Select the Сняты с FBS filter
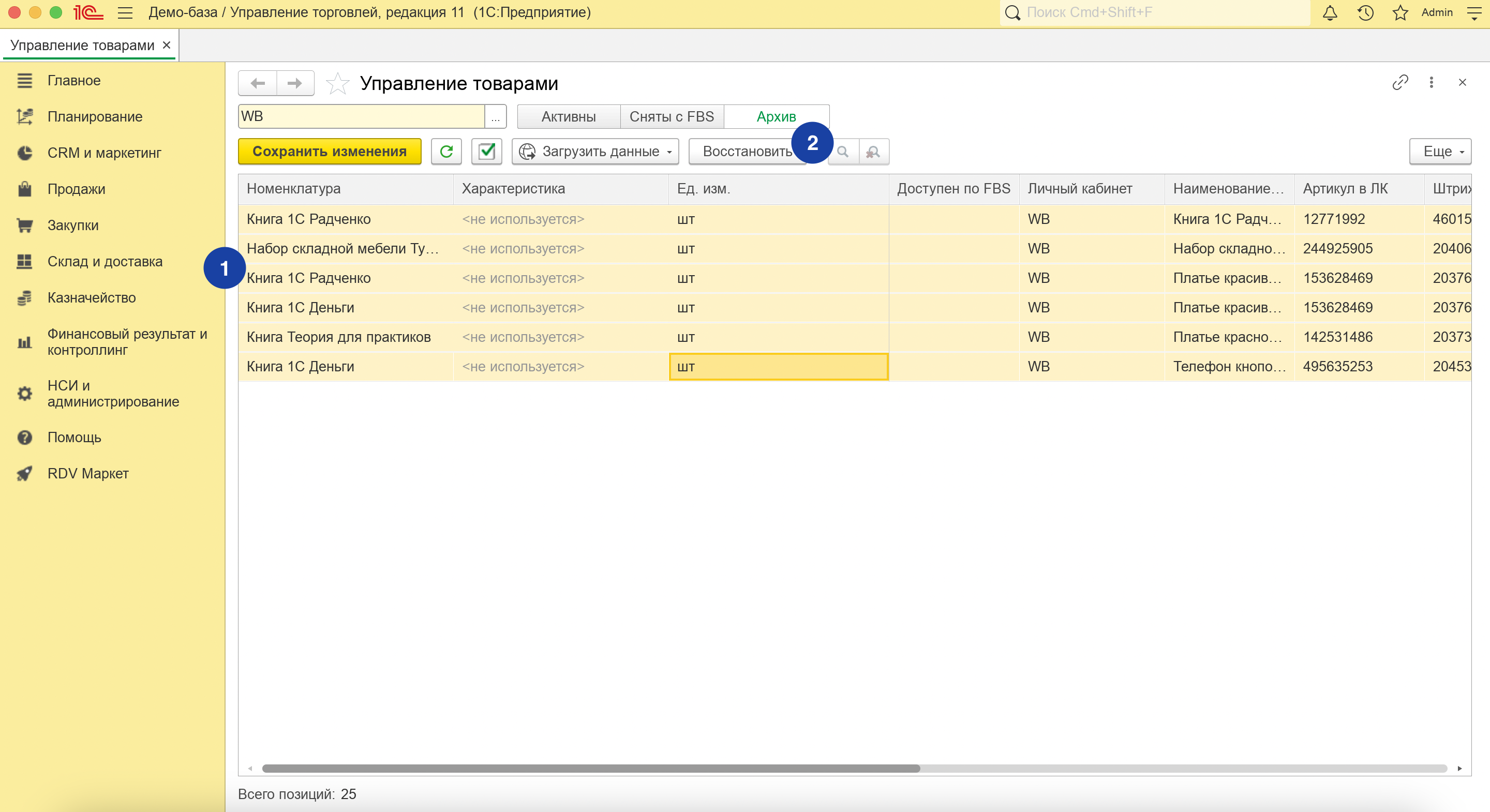 pyautogui.click(x=672, y=117)
